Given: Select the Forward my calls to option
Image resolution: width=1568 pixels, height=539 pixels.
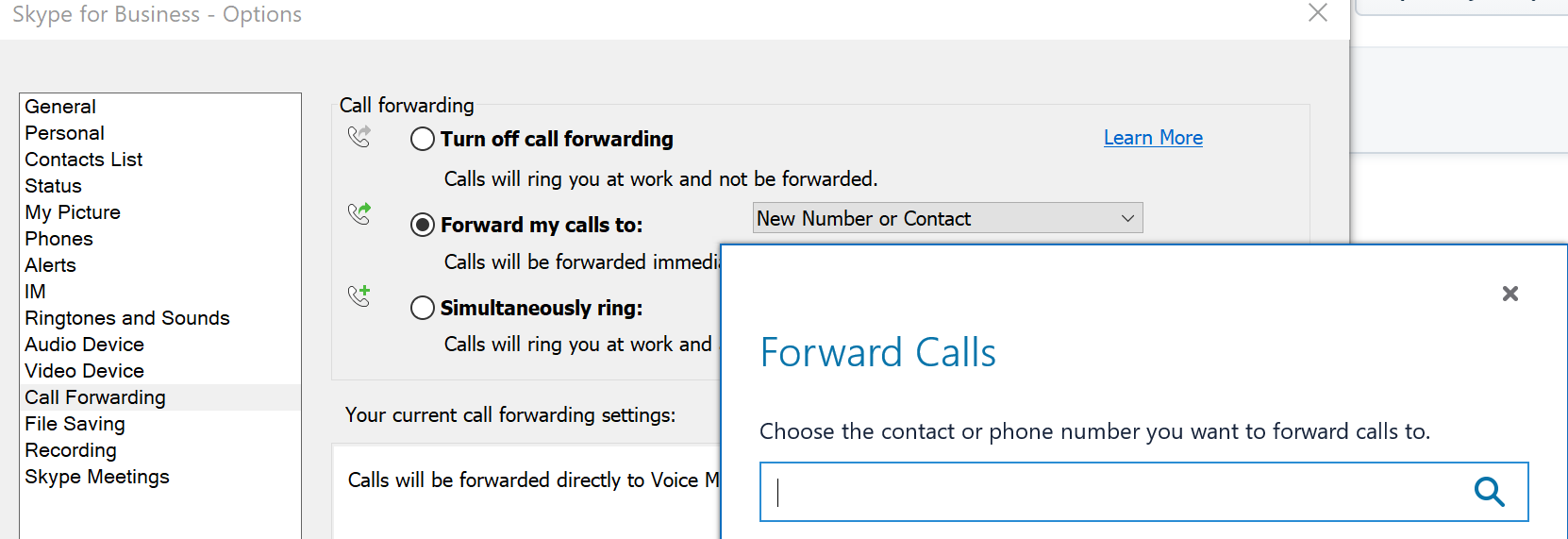Looking at the screenshot, I should click(x=423, y=225).
